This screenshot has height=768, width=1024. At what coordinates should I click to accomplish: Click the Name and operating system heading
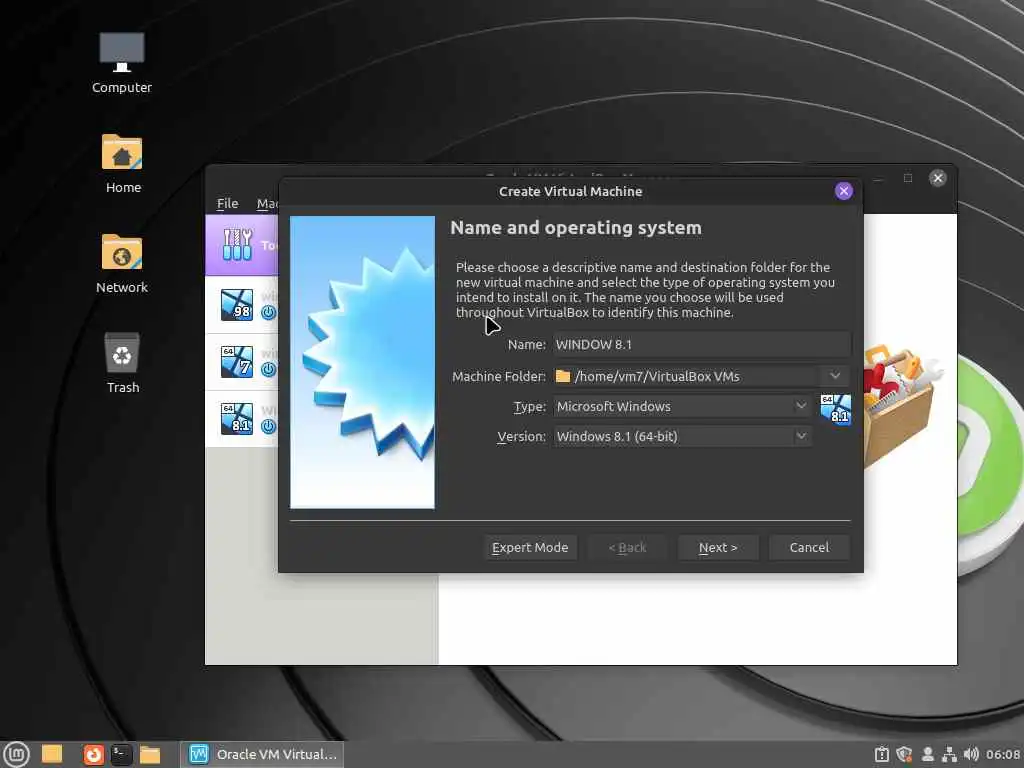(575, 227)
